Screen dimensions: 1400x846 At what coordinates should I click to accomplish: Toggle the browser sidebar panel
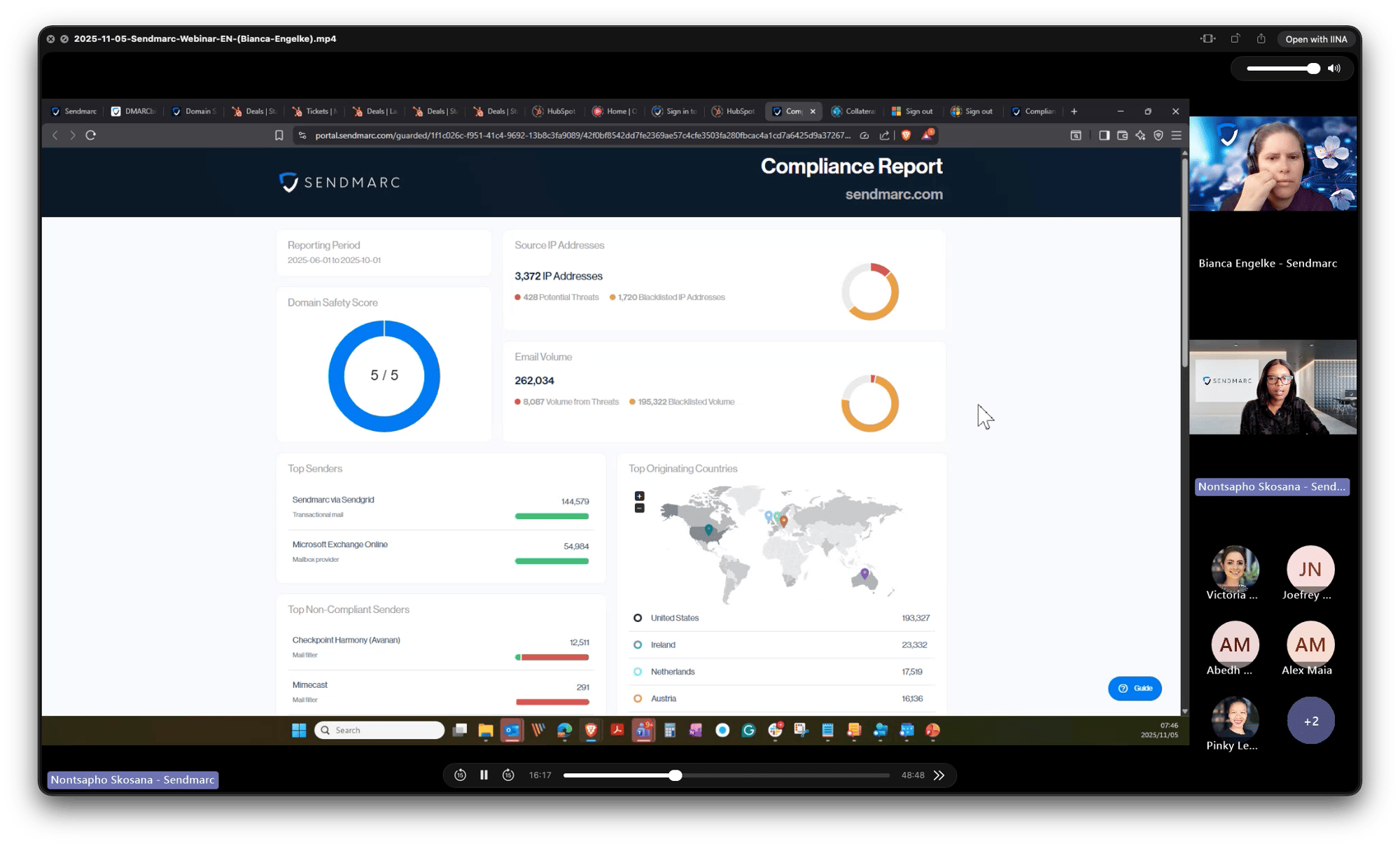point(1104,135)
